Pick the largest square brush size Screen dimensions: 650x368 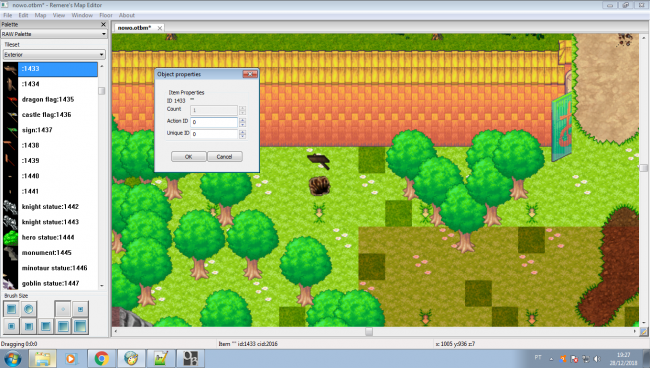[x=80, y=327]
